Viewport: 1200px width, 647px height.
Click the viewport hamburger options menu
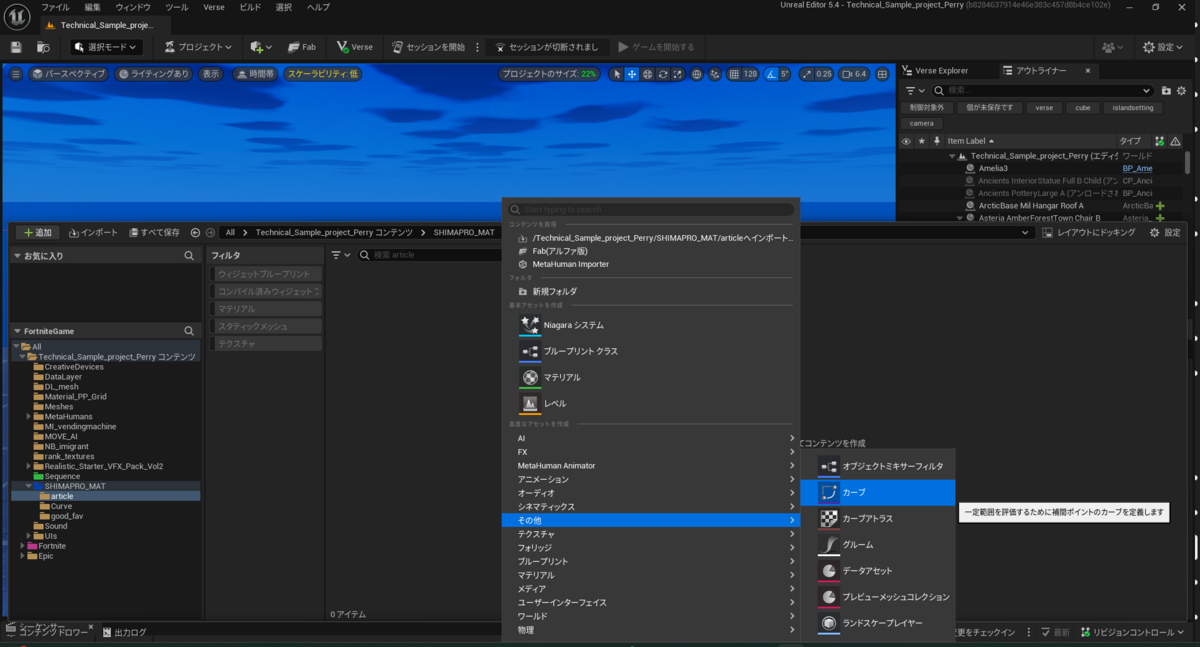click(x=15, y=74)
